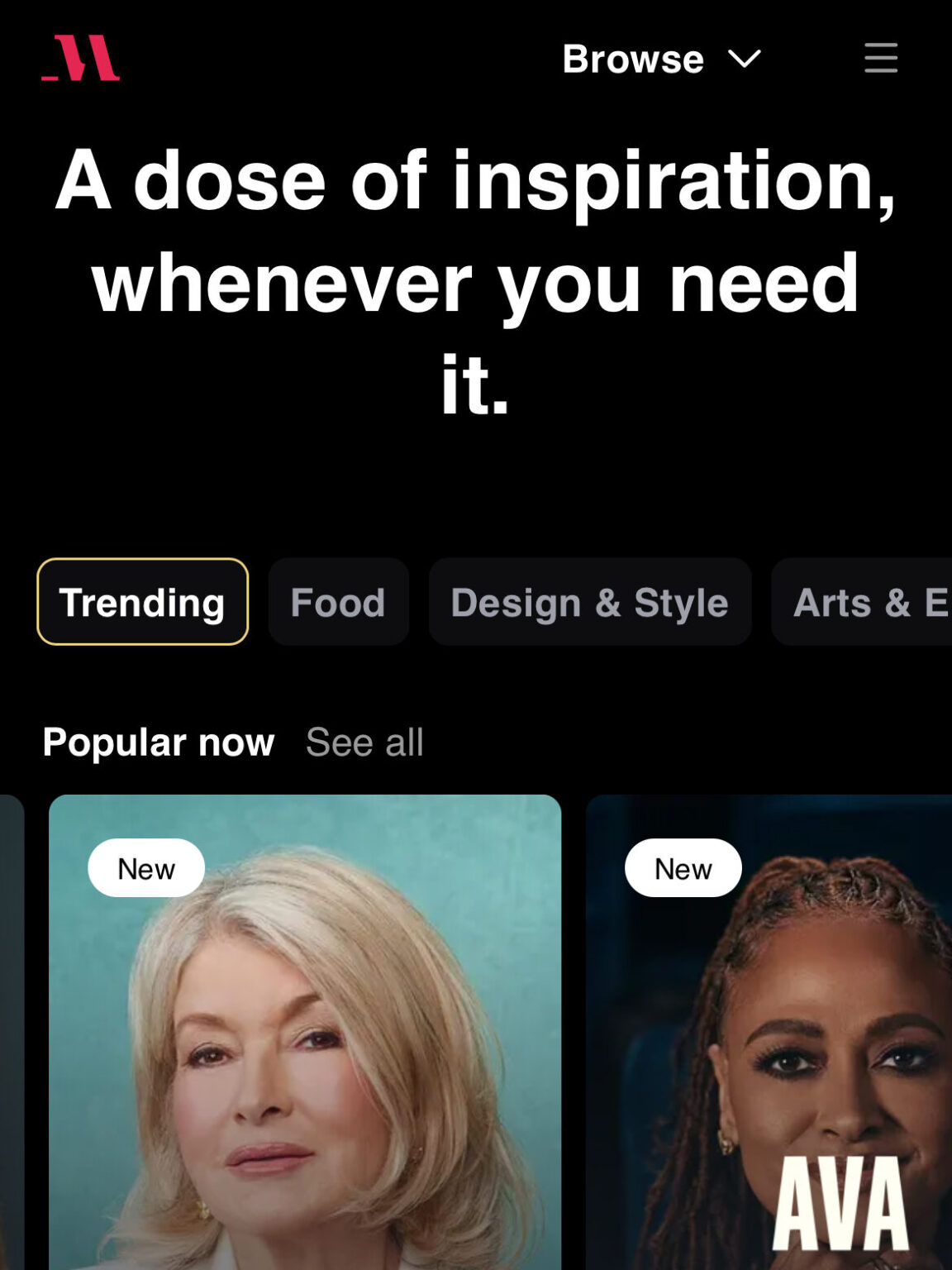Click the gold earring on Ava's portrait

pos(726,1143)
